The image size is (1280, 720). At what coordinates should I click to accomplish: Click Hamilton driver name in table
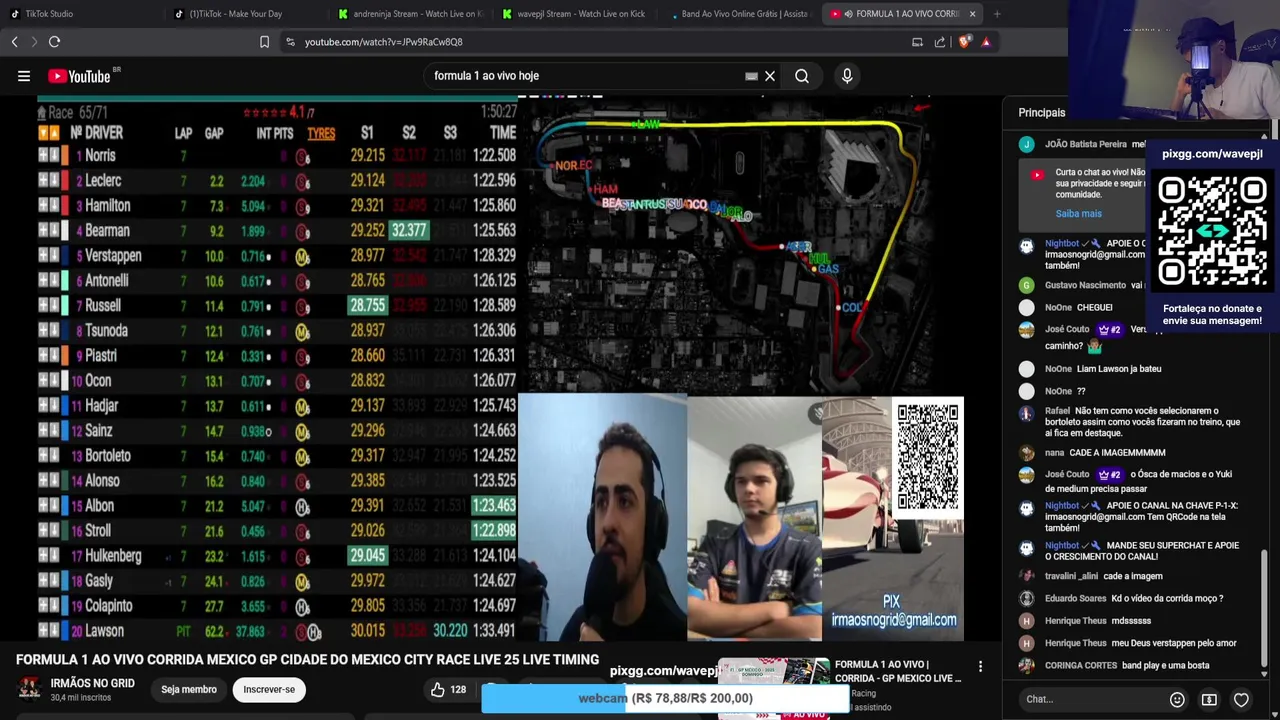107,206
